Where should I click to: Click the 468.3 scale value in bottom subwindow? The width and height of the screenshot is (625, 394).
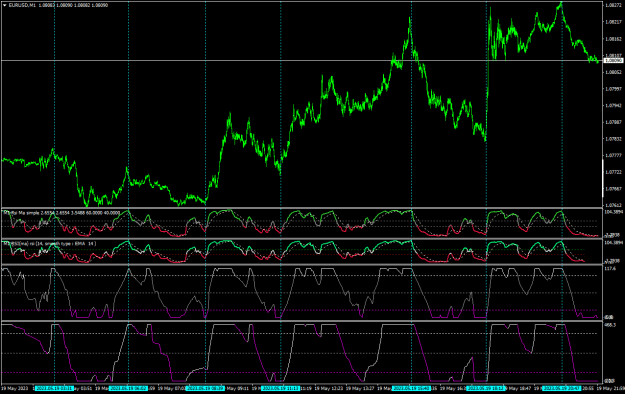(x=610, y=325)
